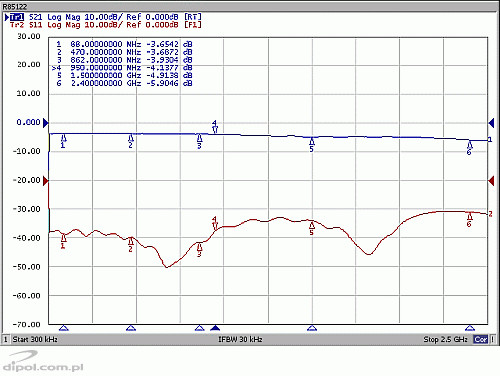Click the blue reference level arrow at 0.000

tap(46, 123)
